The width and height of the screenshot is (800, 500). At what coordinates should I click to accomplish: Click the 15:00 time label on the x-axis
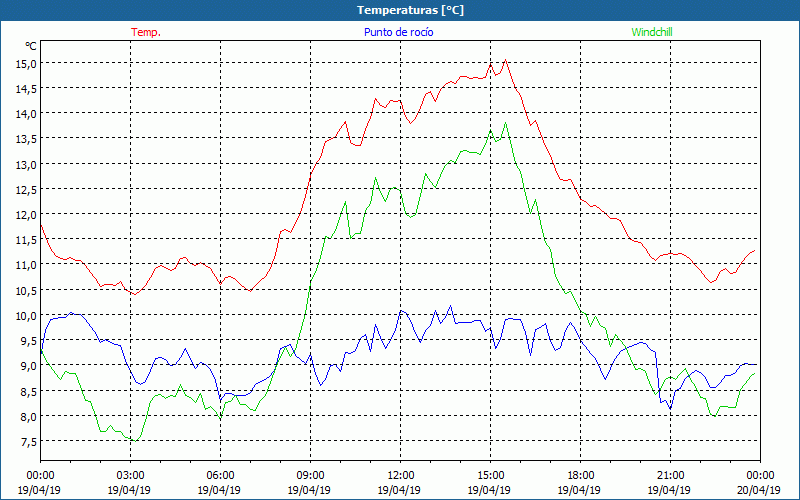(x=490, y=476)
